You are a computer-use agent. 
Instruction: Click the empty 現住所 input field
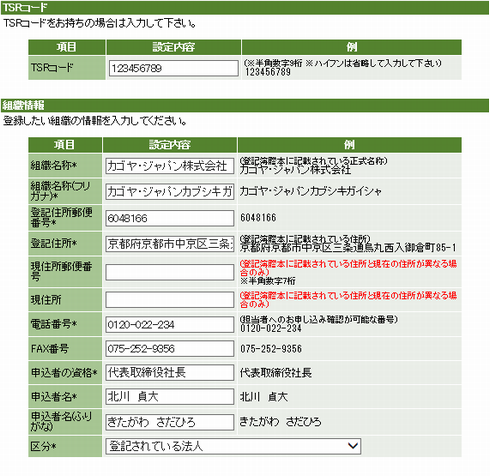tap(170, 300)
